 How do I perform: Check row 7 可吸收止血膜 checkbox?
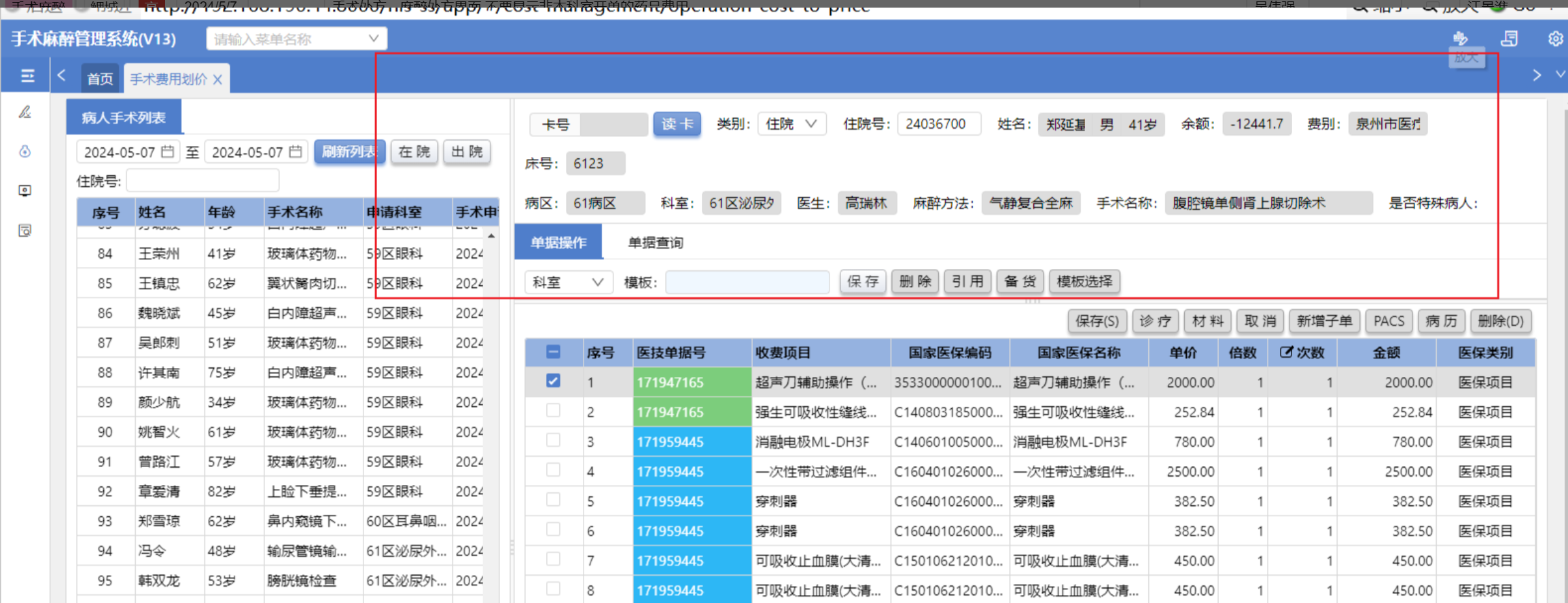[553, 559]
